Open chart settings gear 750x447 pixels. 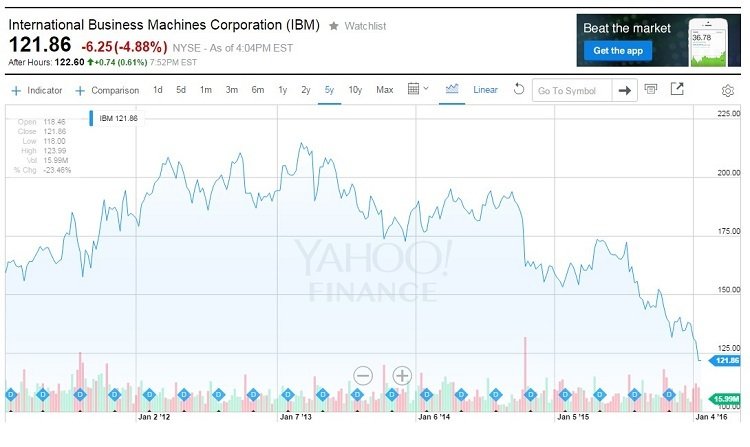click(728, 91)
